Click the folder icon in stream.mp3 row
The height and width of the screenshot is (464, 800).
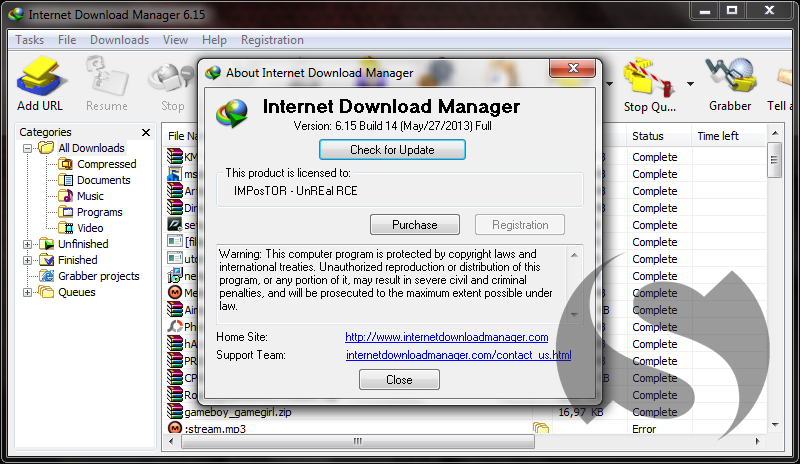click(541, 428)
